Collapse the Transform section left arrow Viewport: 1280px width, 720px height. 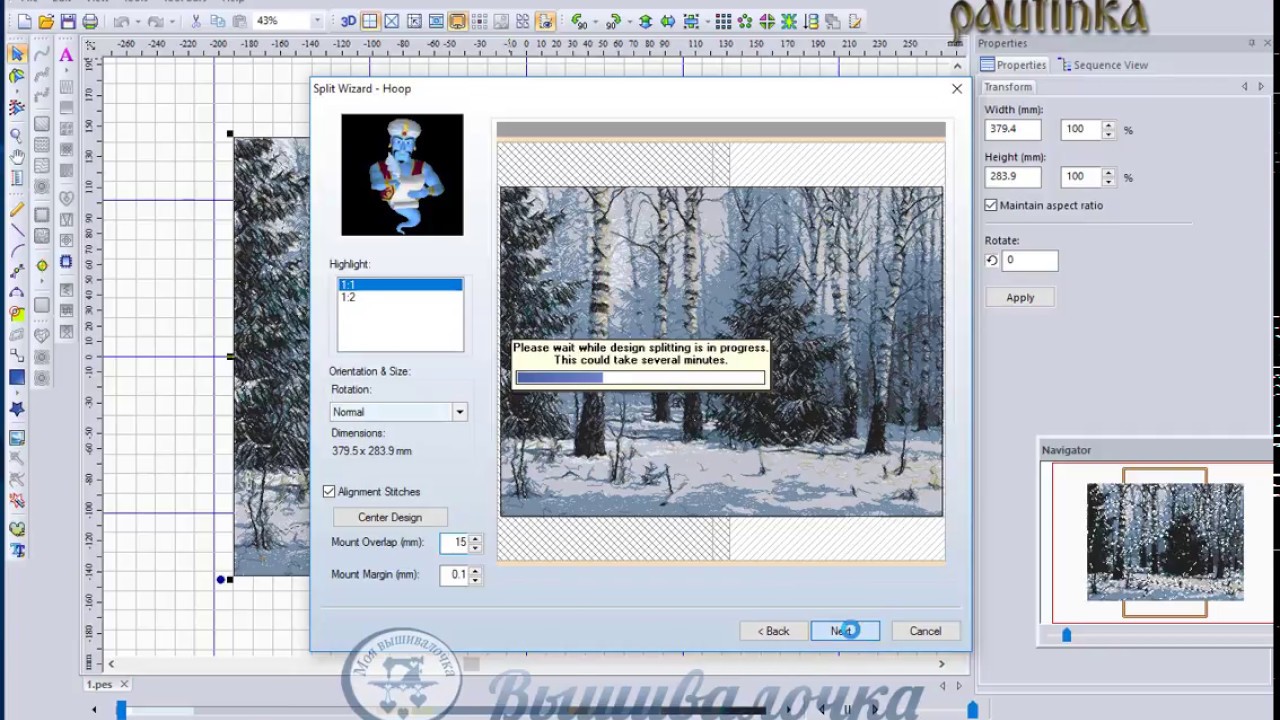click(x=1245, y=87)
